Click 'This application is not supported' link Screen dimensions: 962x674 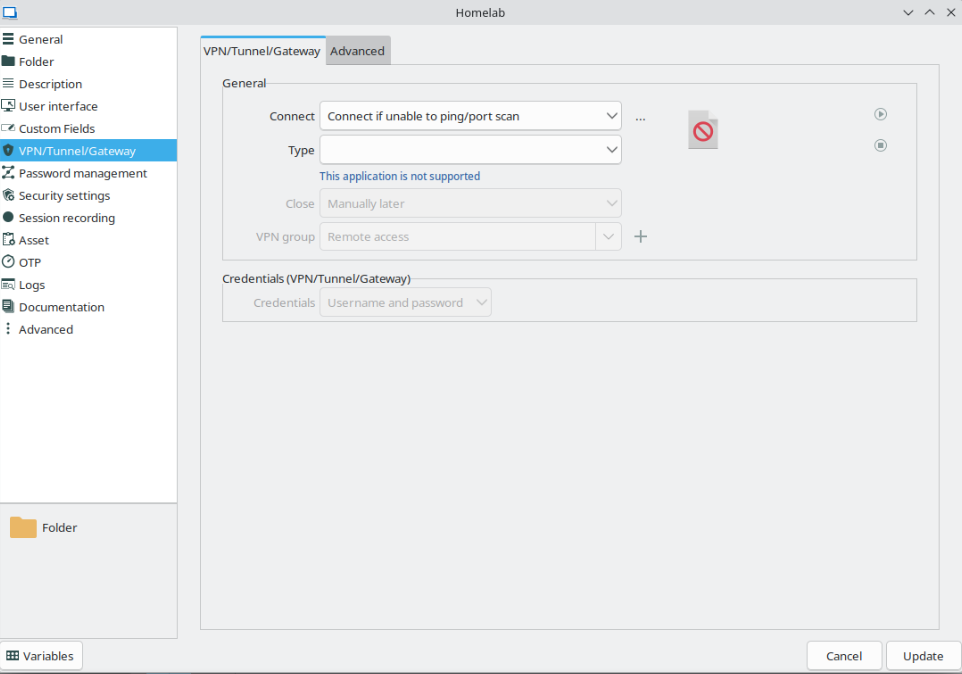click(x=399, y=176)
